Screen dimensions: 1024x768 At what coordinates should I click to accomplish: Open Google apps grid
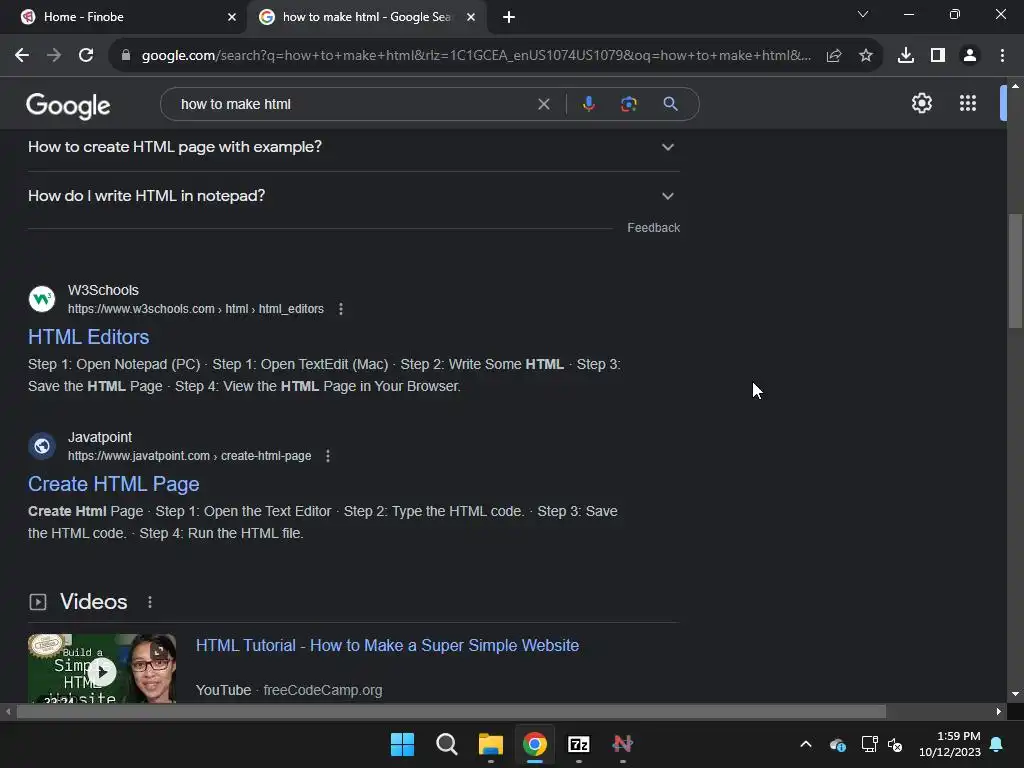(968, 103)
